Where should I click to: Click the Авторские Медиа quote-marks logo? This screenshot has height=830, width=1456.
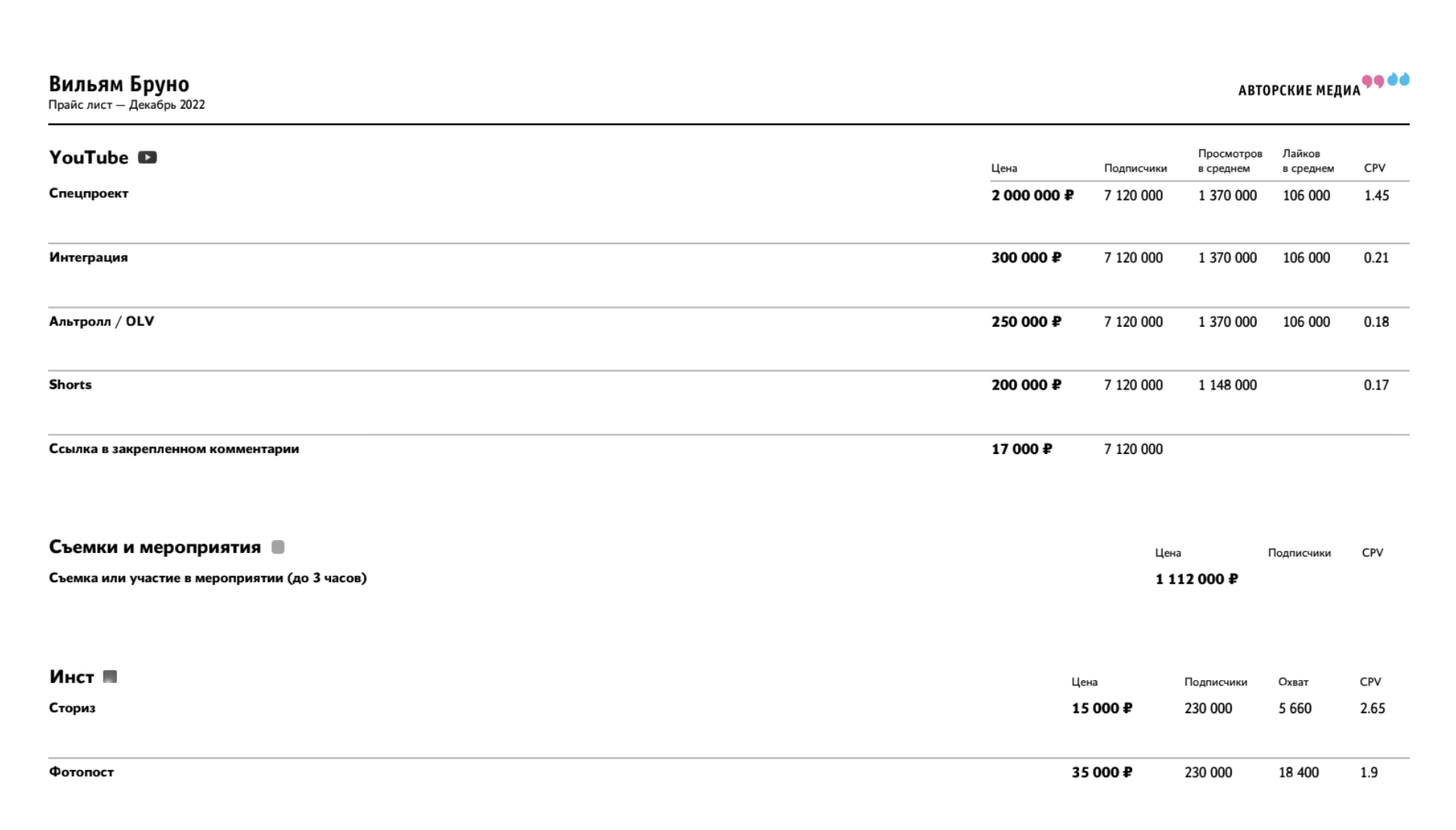(x=1386, y=80)
